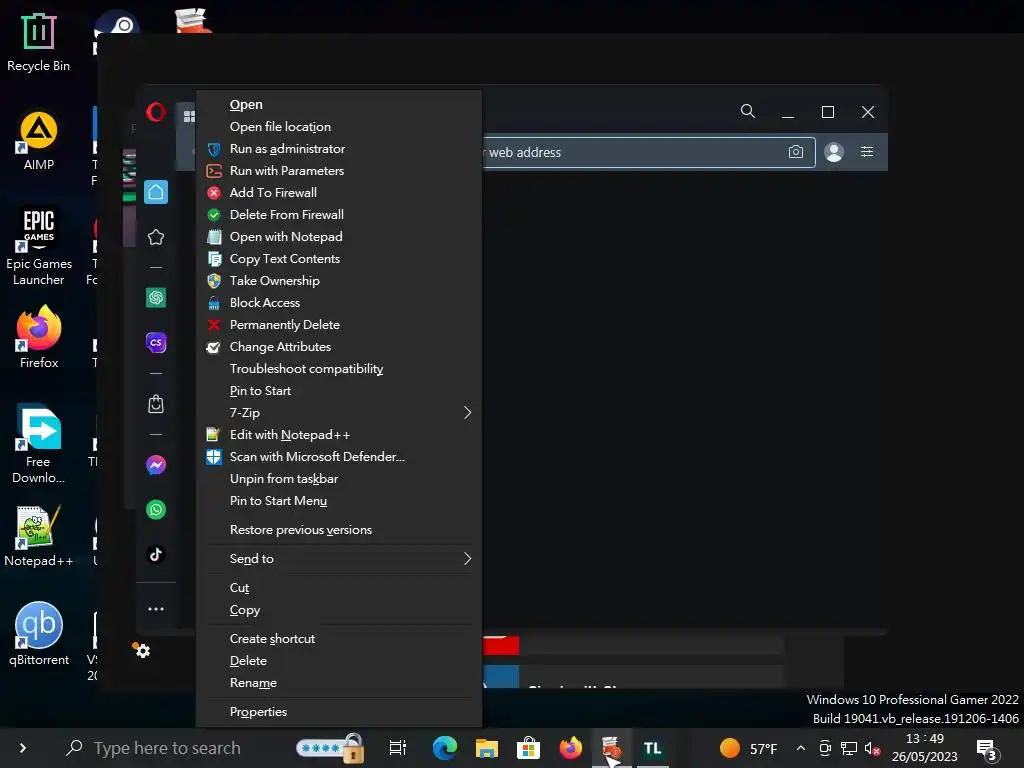This screenshot has height=768, width=1024.
Task: Open TikTok in Opera sidebar
Action: coord(155,554)
